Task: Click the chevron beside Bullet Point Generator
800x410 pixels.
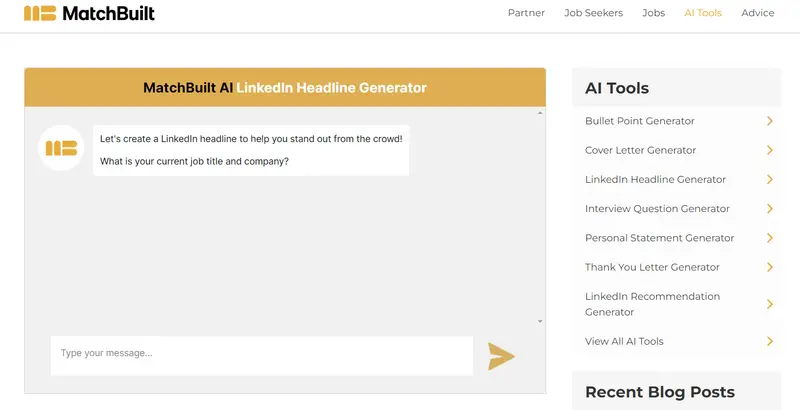Action: (769, 121)
